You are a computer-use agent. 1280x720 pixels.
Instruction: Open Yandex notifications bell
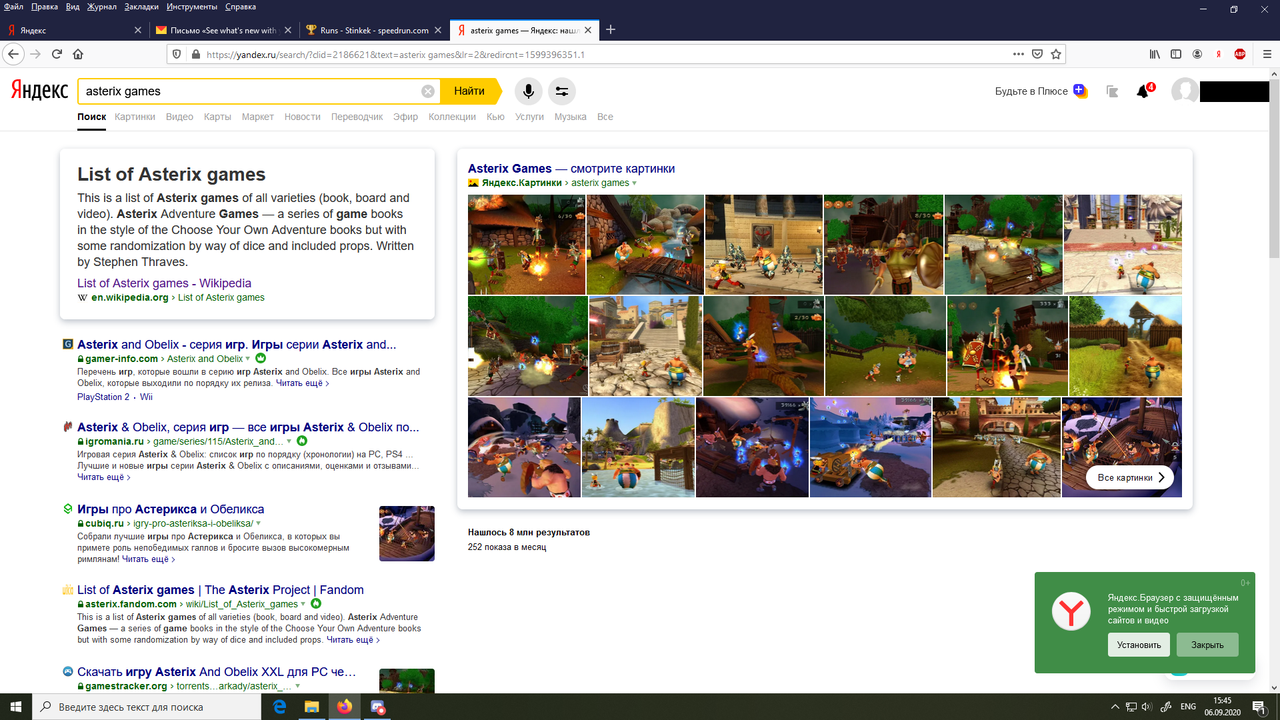pyautogui.click(x=1143, y=91)
